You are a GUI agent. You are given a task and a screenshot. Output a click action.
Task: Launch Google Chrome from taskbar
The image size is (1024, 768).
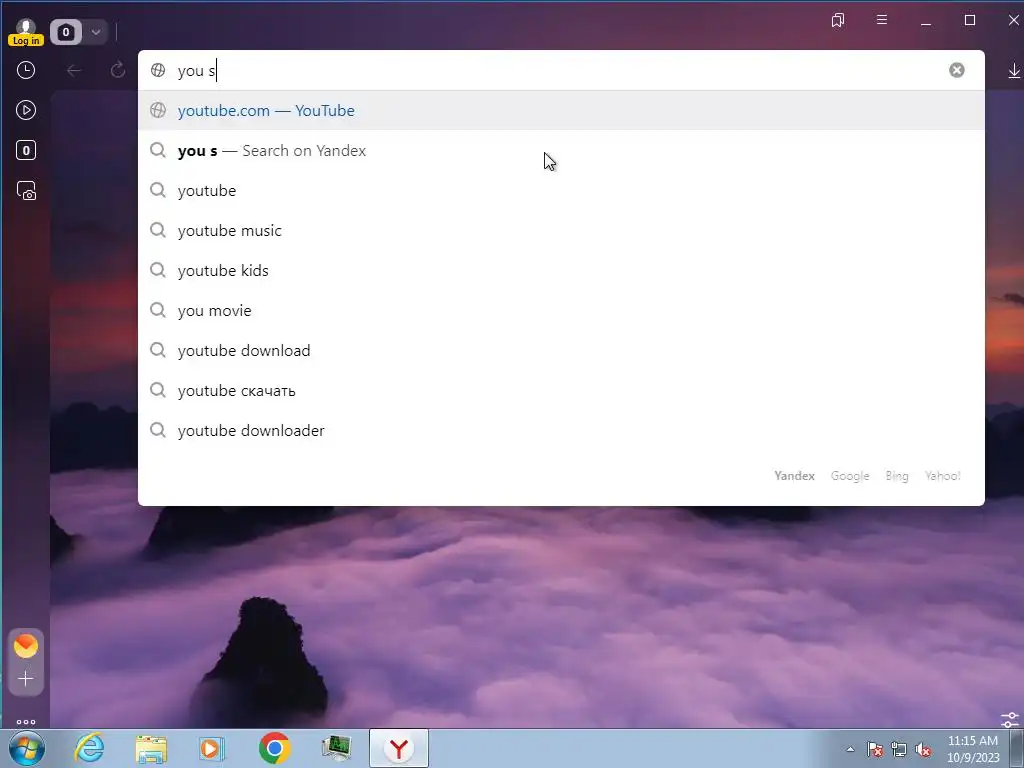click(x=274, y=748)
